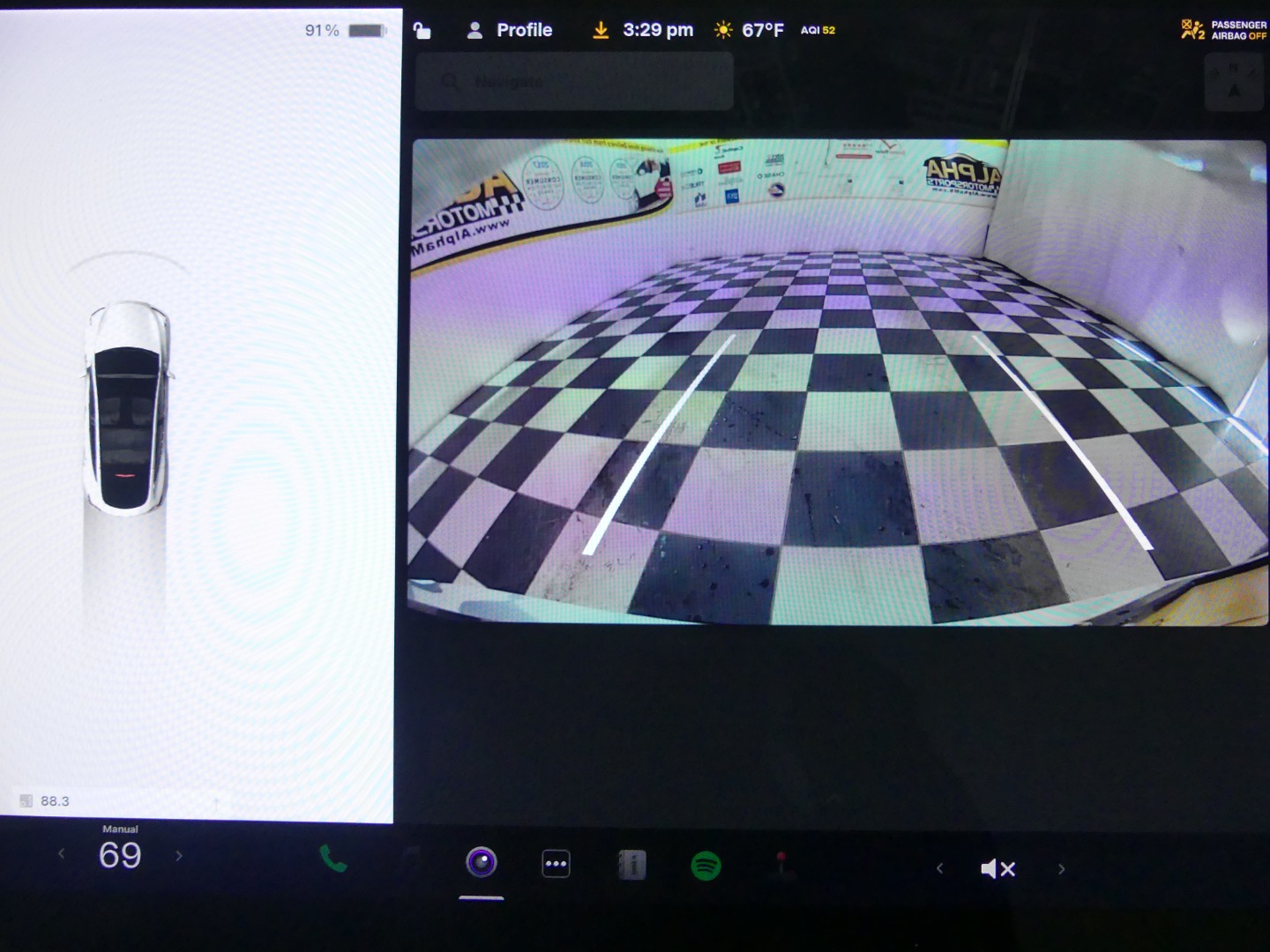Tap the Passenger Airbag Off indicator
The image size is (1270, 952).
click(1224, 31)
